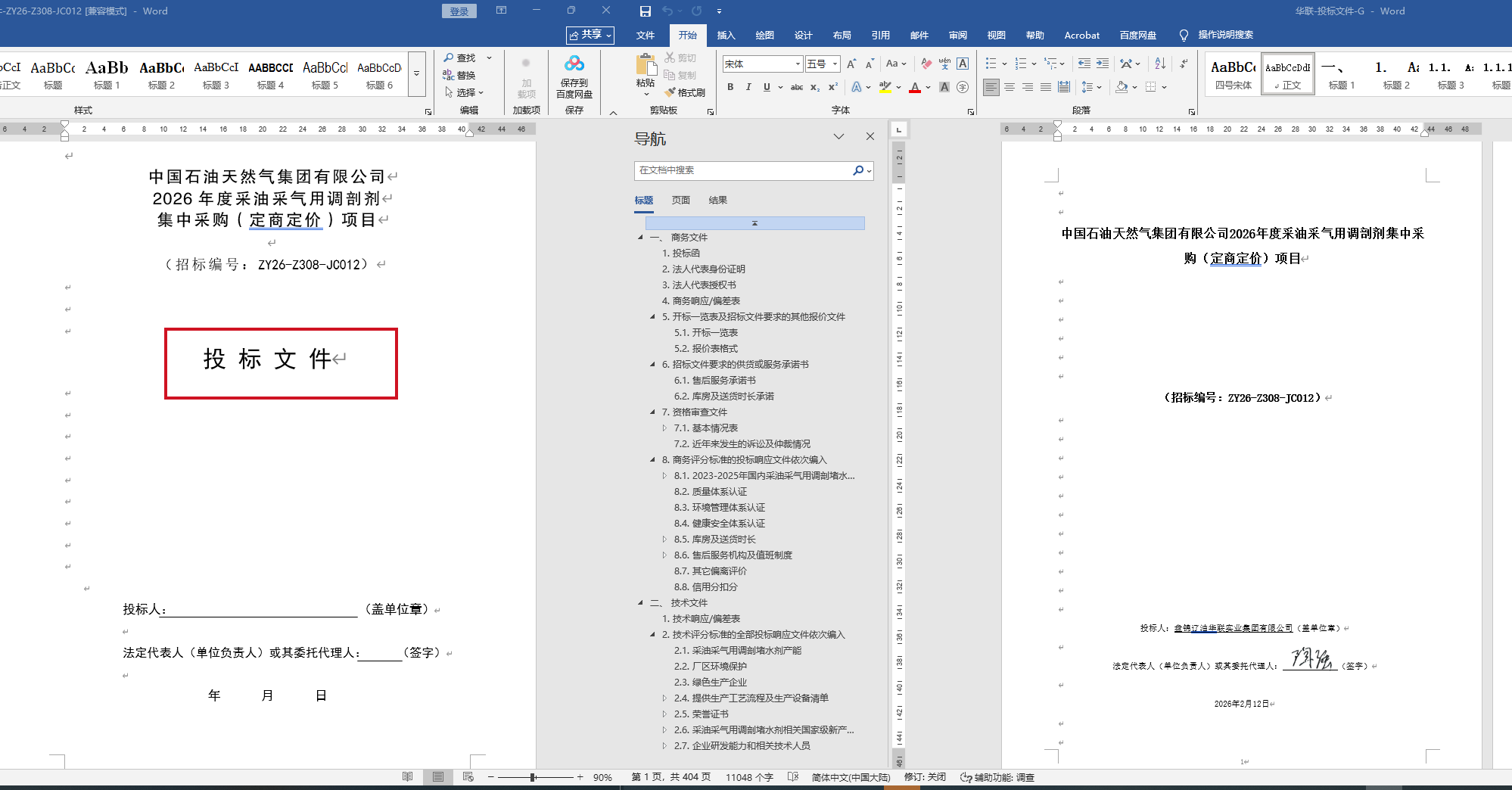This screenshot has width=1512, height=790.
Task: Apply character shading icon
Action: (944, 87)
